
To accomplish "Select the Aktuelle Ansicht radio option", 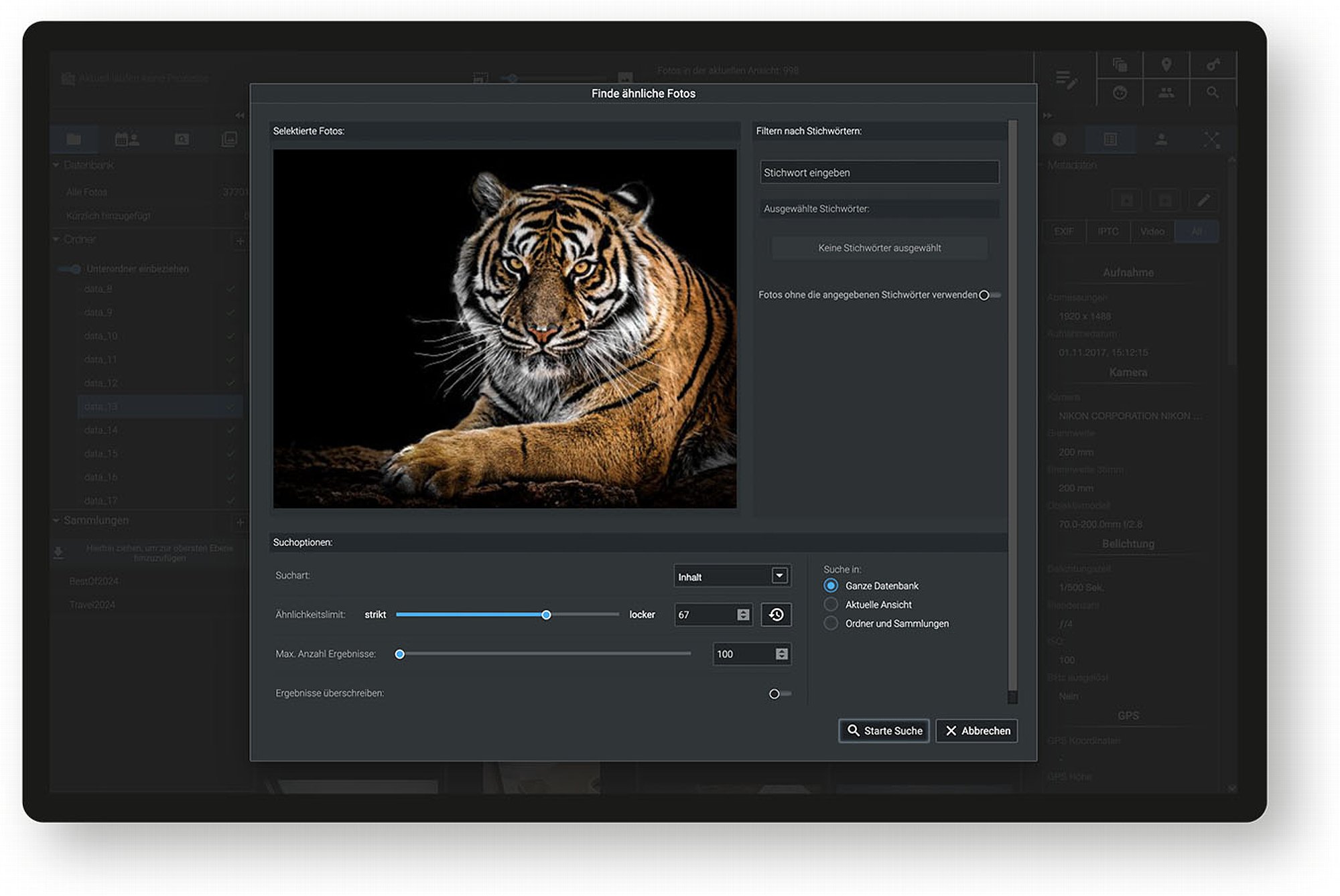I will tap(831, 605).
